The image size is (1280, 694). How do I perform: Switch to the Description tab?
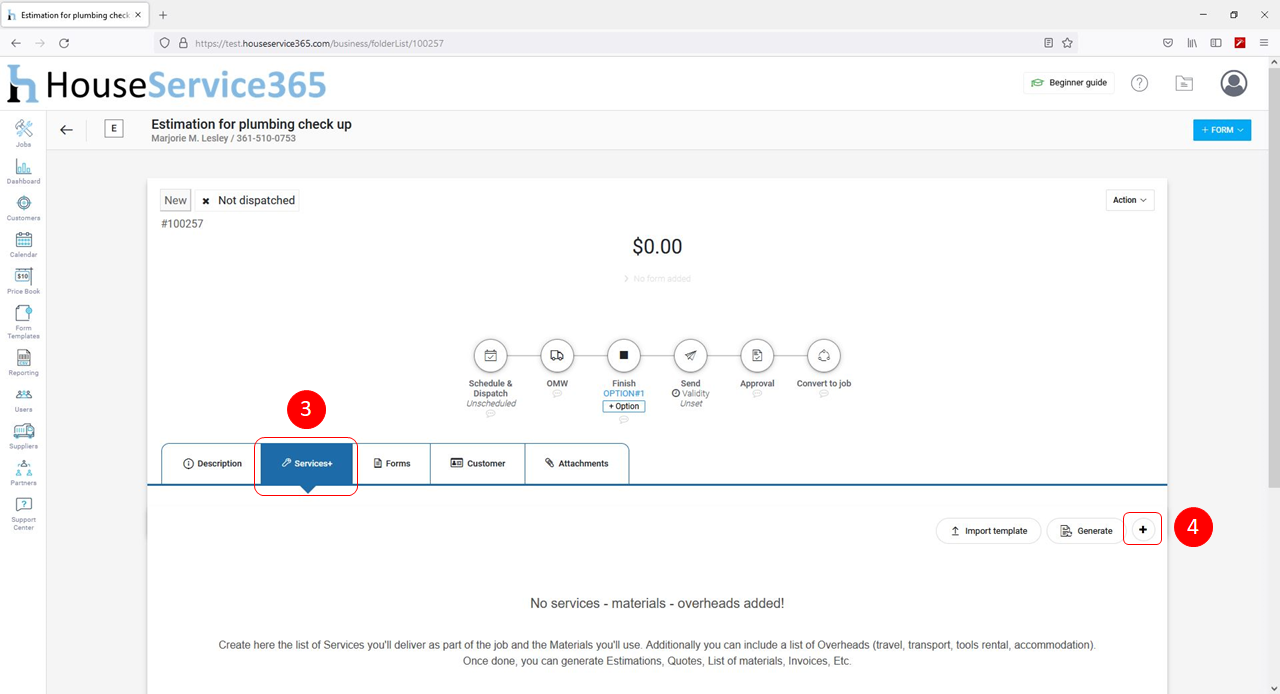tap(212, 464)
